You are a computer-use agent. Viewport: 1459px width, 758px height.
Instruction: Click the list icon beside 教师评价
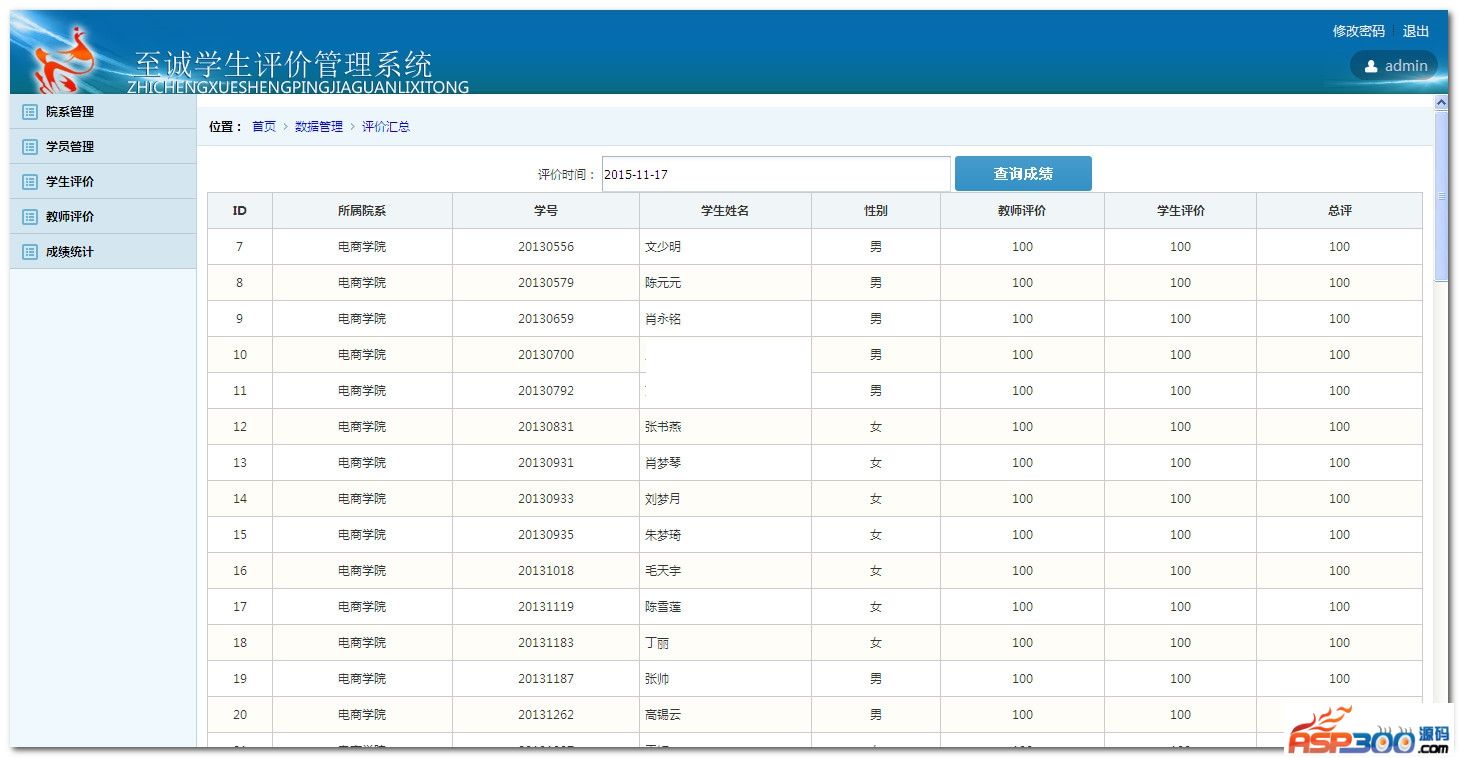30,217
